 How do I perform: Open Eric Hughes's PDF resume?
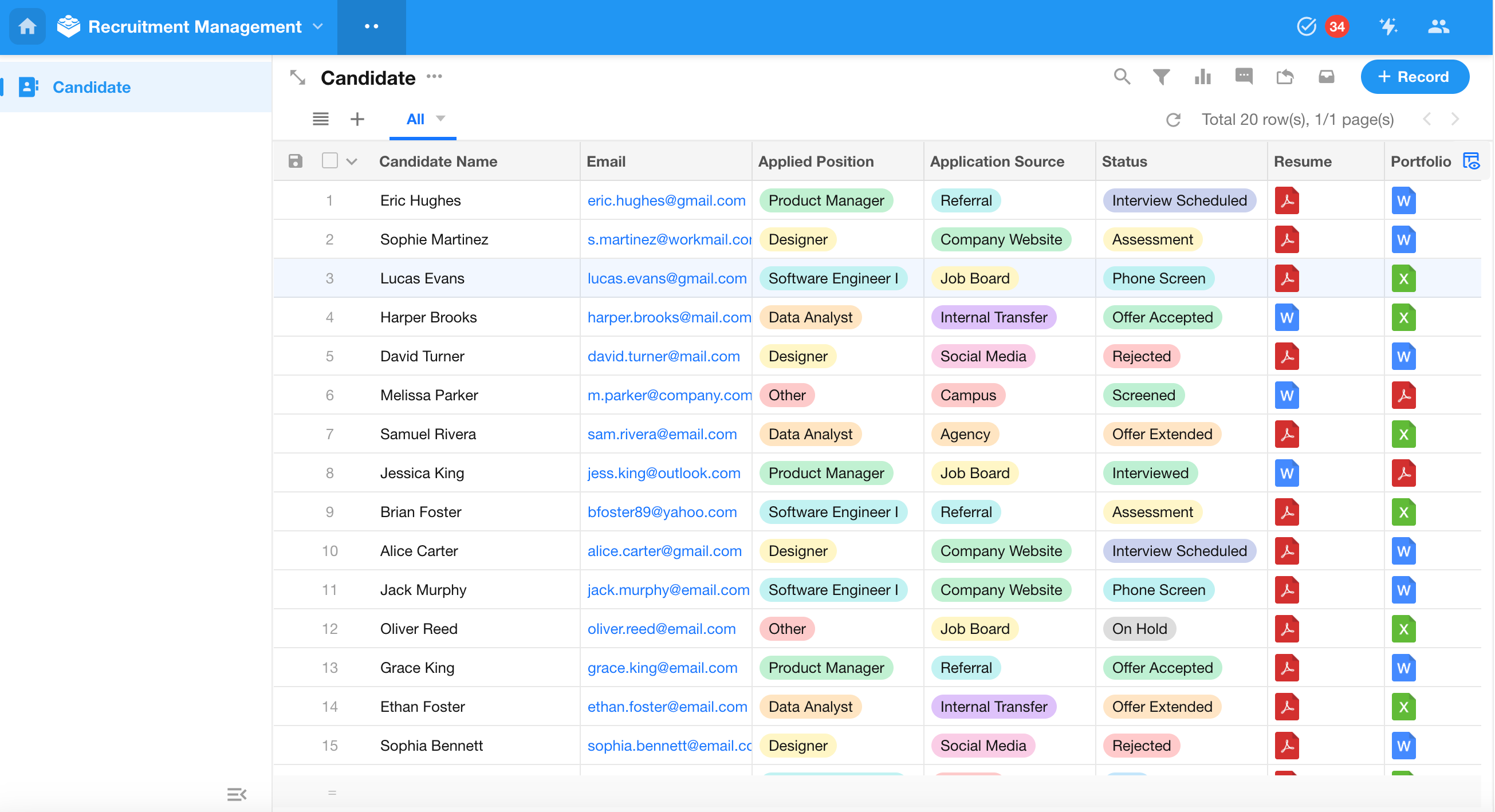point(1287,200)
